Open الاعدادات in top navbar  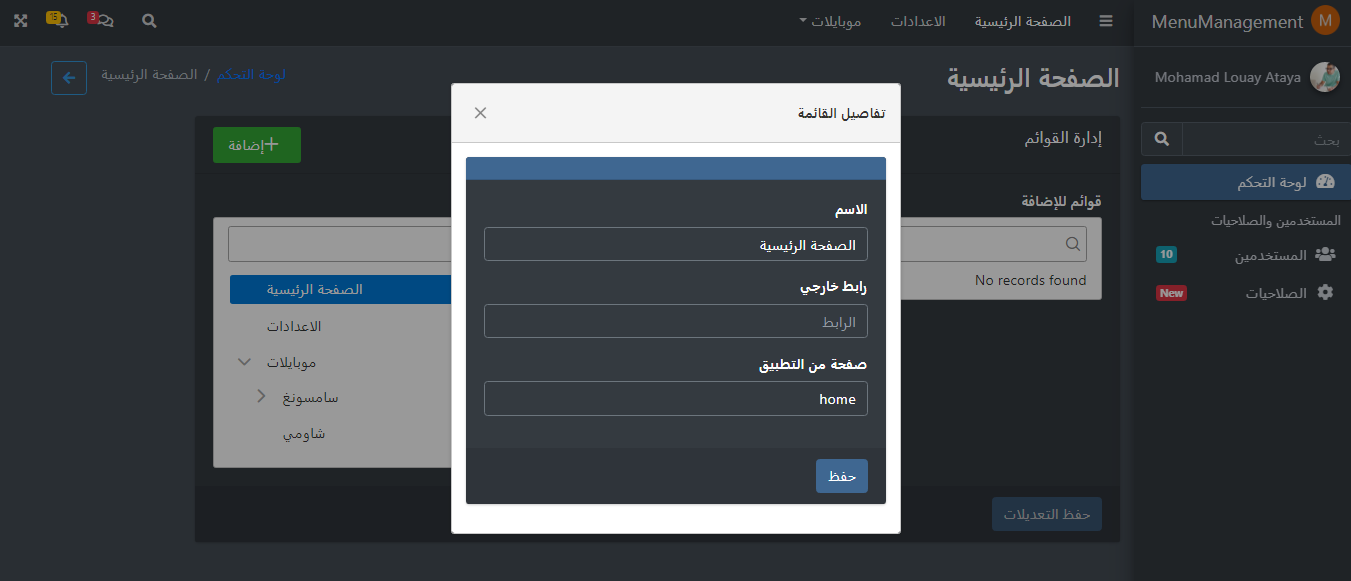(x=918, y=21)
